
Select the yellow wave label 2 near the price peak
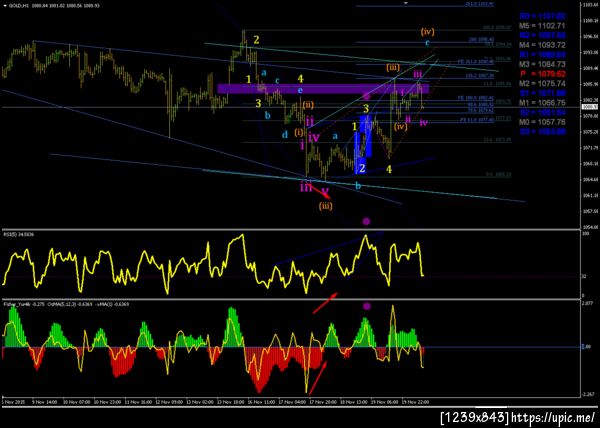tap(256, 40)
